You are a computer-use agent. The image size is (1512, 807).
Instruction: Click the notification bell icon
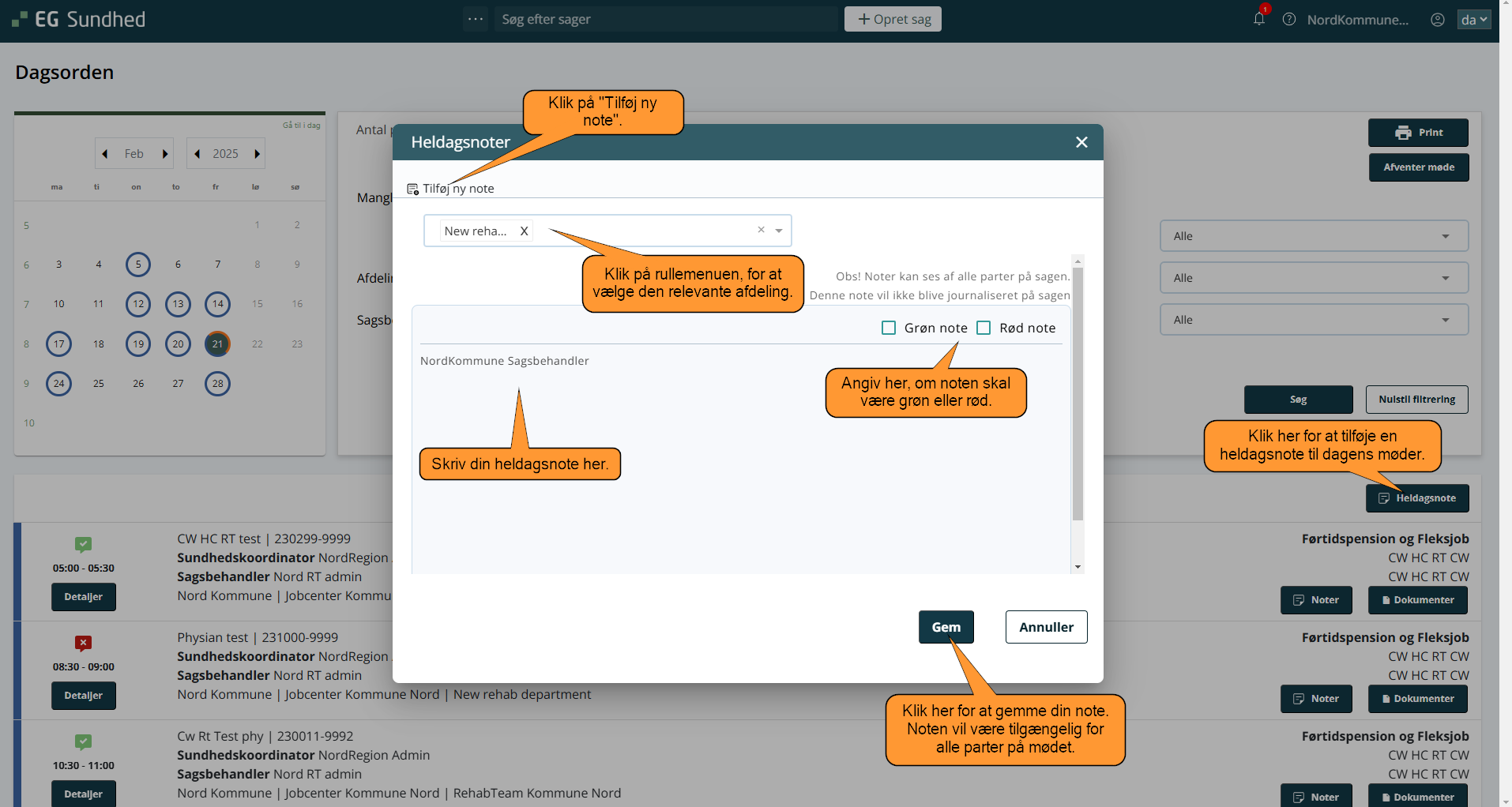1258,19
